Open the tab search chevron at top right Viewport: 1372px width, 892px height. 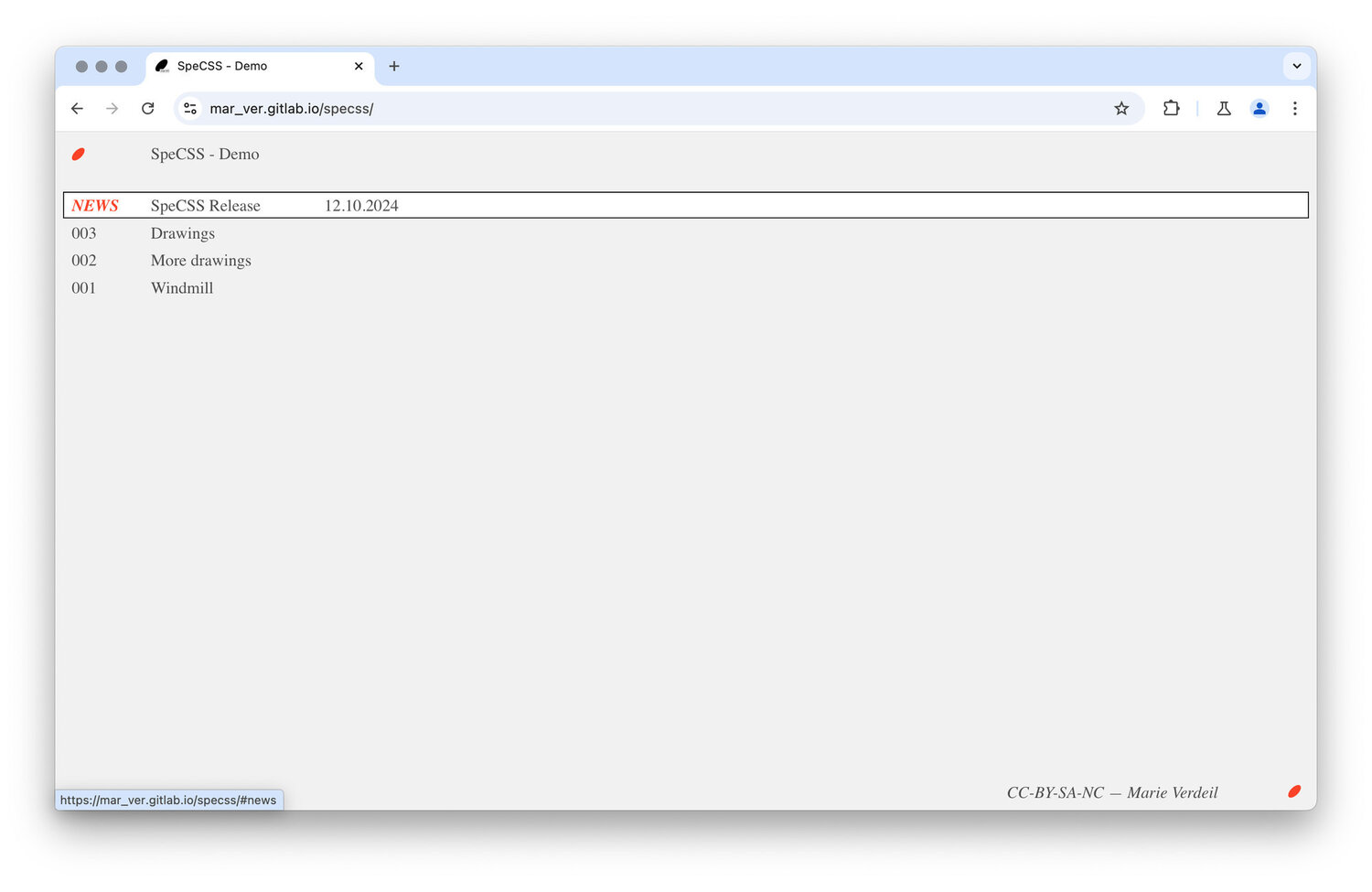[x=1296, y=66]
